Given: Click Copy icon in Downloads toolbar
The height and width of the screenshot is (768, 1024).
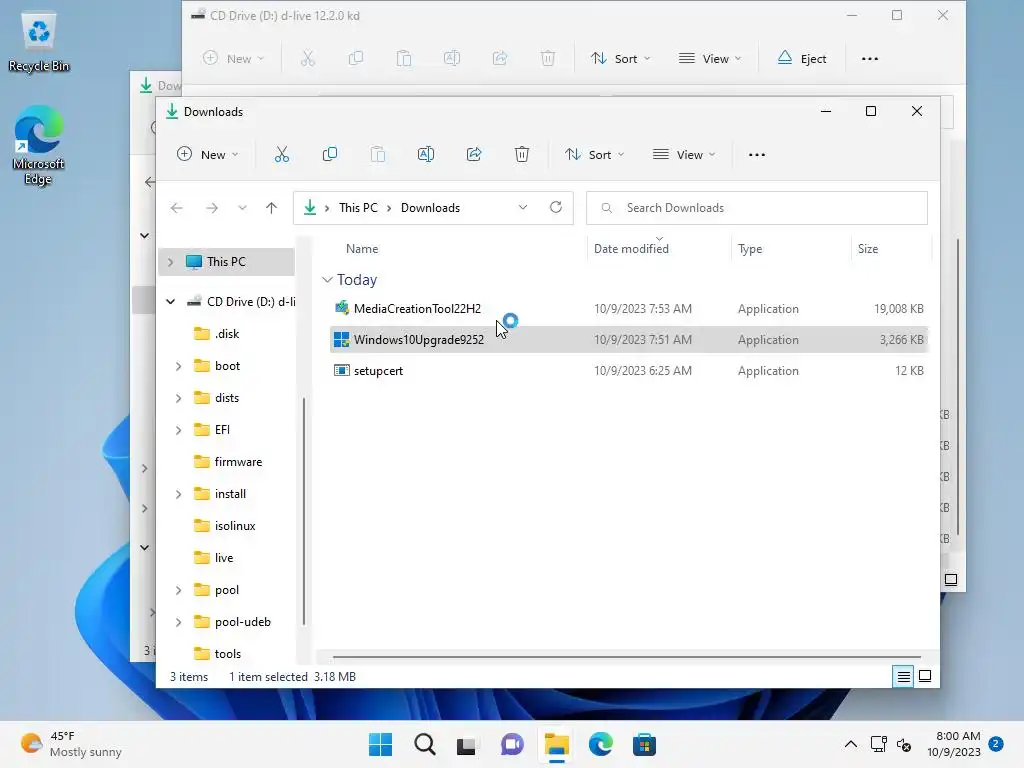Looking at the screenshot, I should tap(330, 155).
